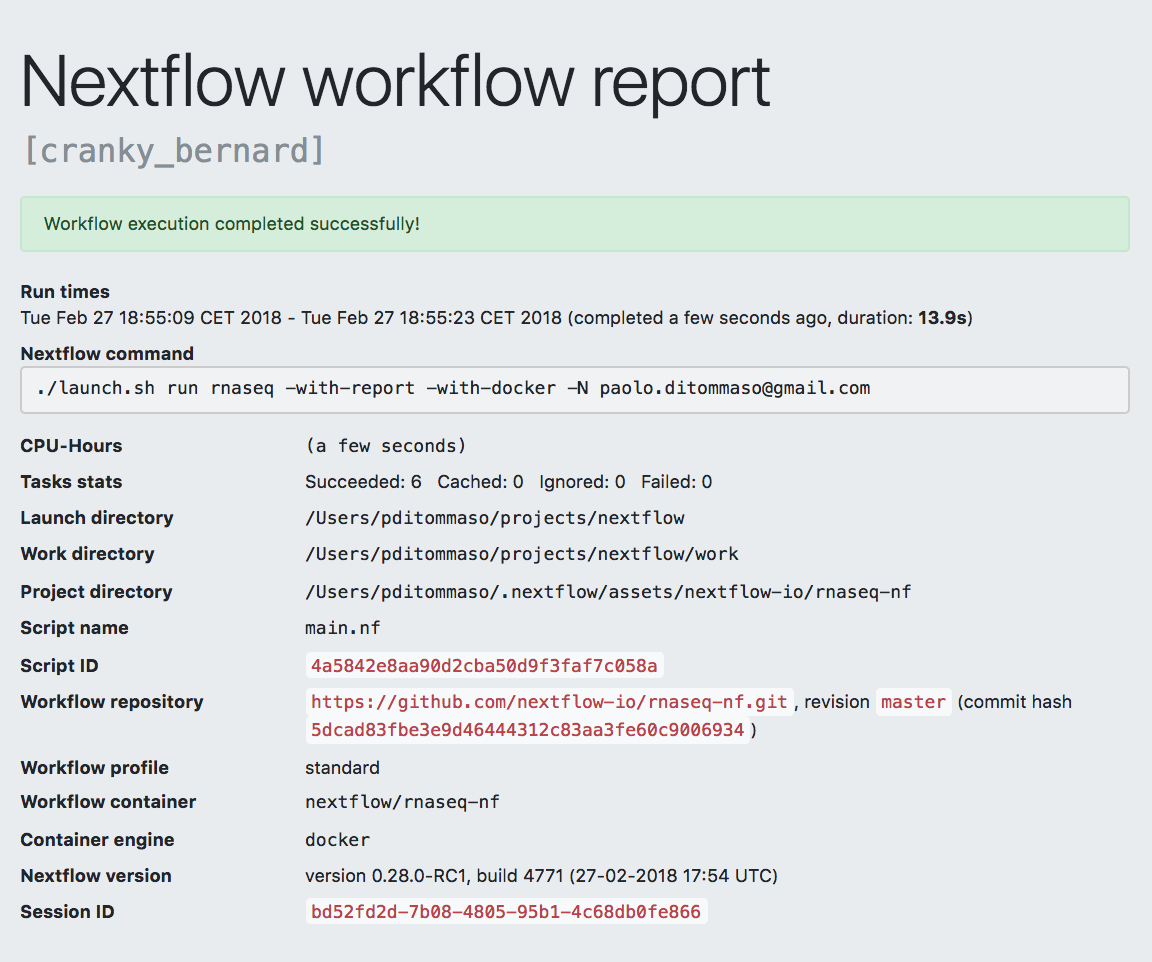Click the Nextflow command label
This screenshot has height=962, width=1152.
[107, 353]
